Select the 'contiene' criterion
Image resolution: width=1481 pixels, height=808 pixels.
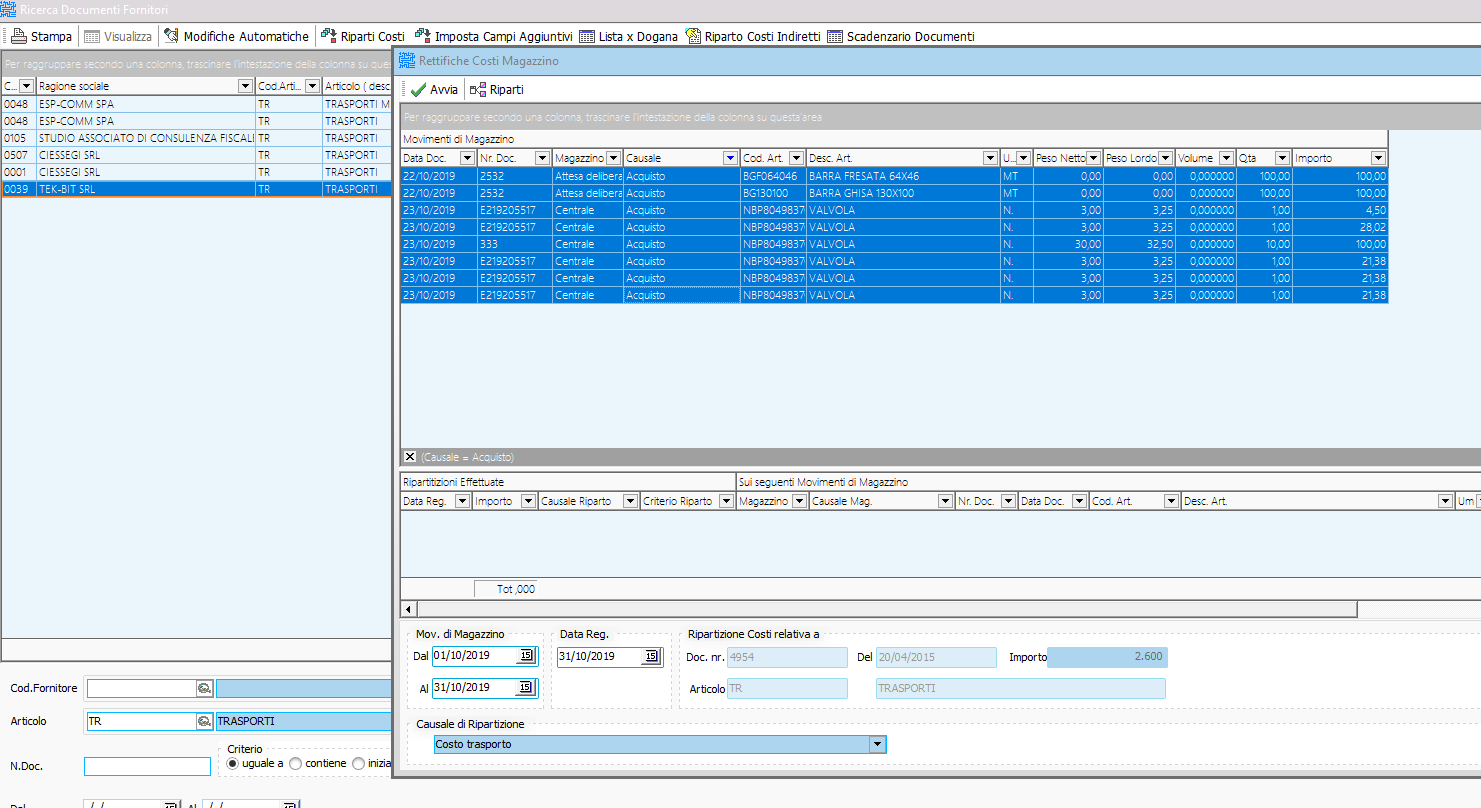click(x=295, y=763)
